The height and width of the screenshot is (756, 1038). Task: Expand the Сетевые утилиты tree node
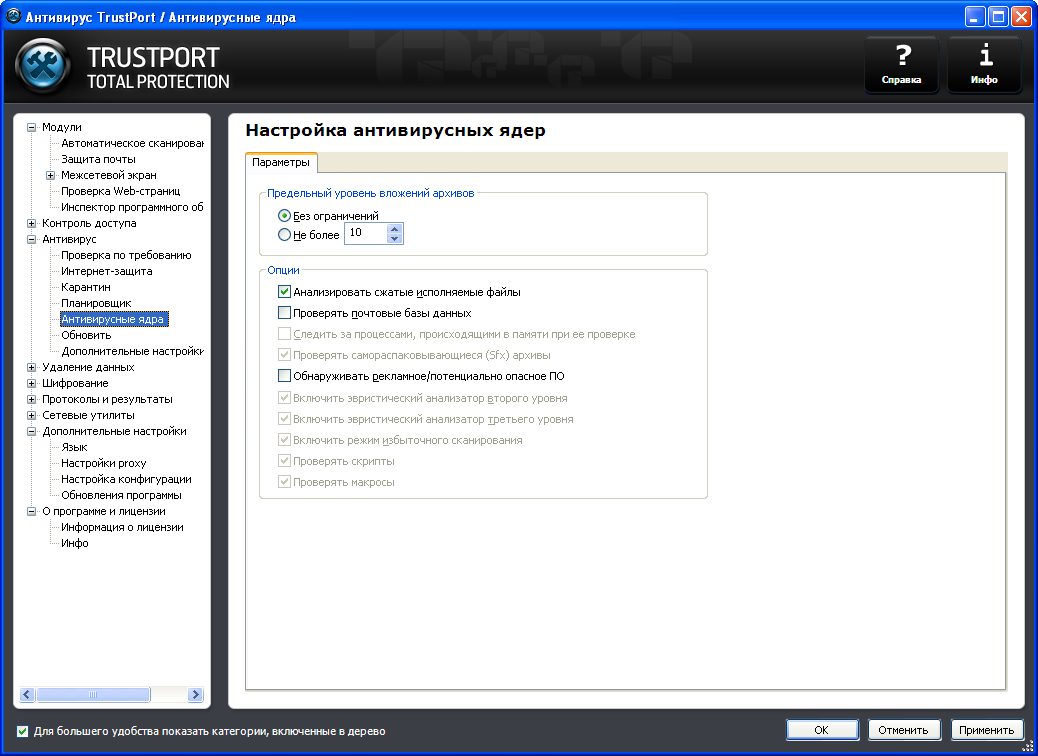[31, 416]
